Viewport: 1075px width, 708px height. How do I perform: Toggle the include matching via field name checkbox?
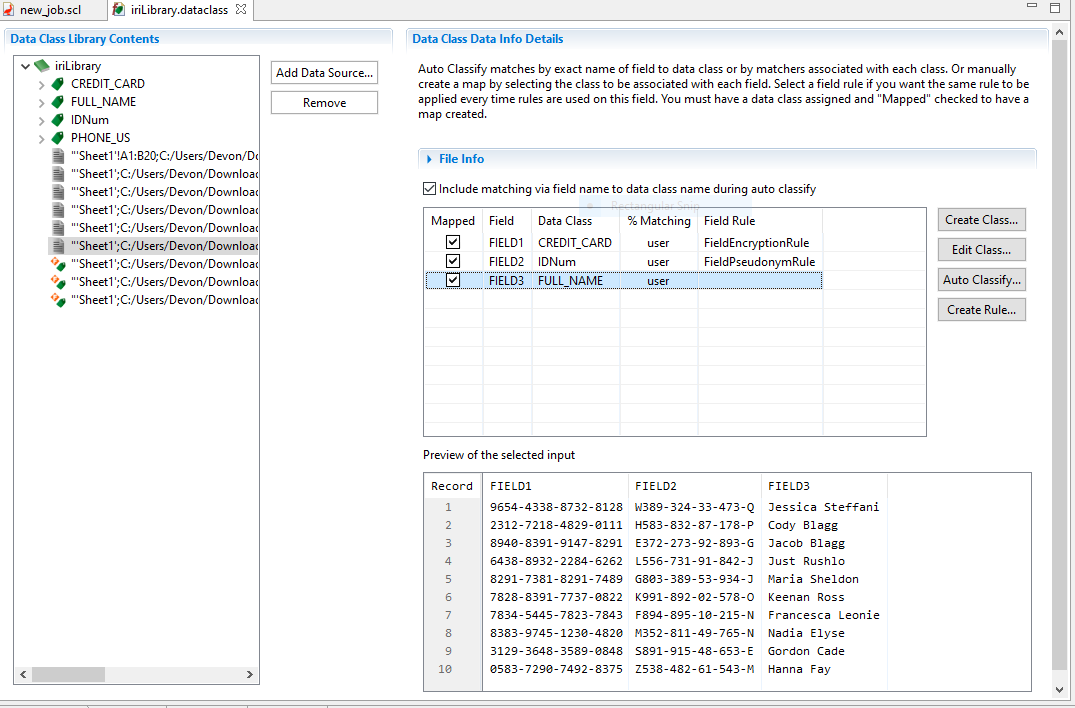(429, 188)
